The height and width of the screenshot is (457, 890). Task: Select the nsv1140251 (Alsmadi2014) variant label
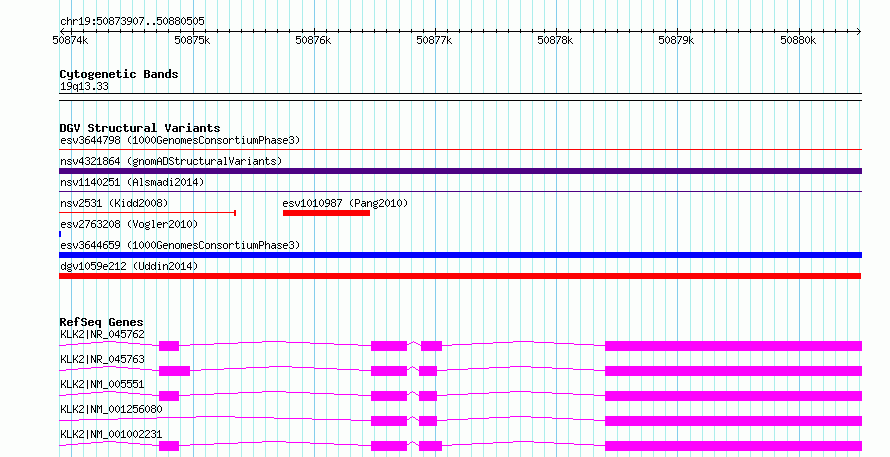coord(131,182)
